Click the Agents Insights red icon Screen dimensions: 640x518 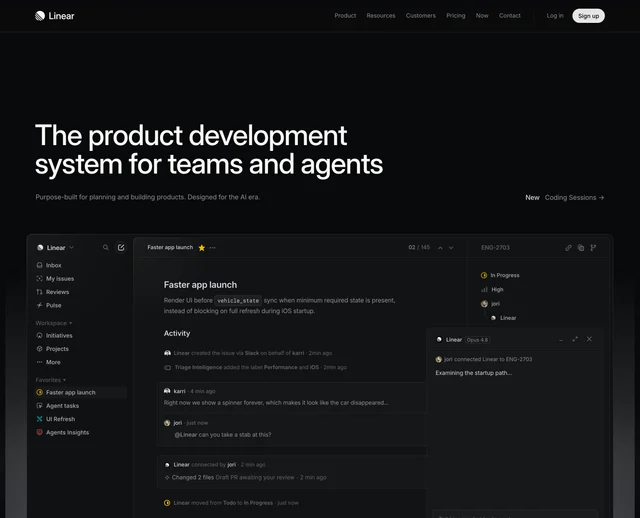(40, 432)
